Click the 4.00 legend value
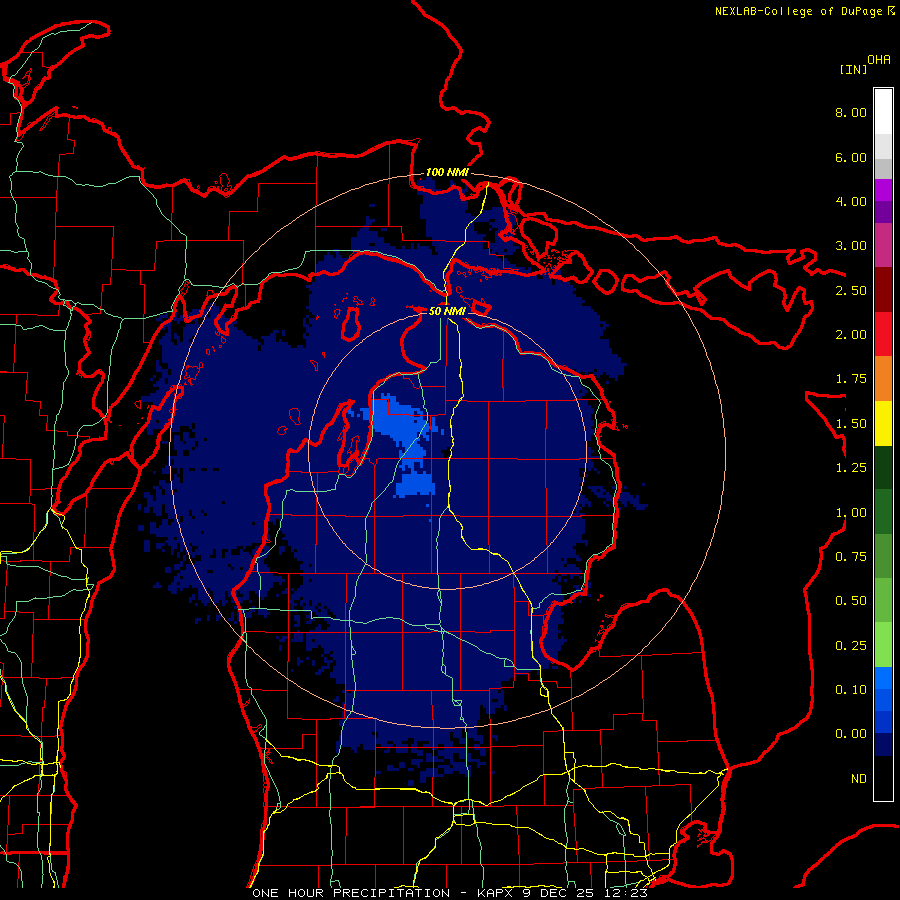This screenshot has width=900, height=900. click(851, 201)
